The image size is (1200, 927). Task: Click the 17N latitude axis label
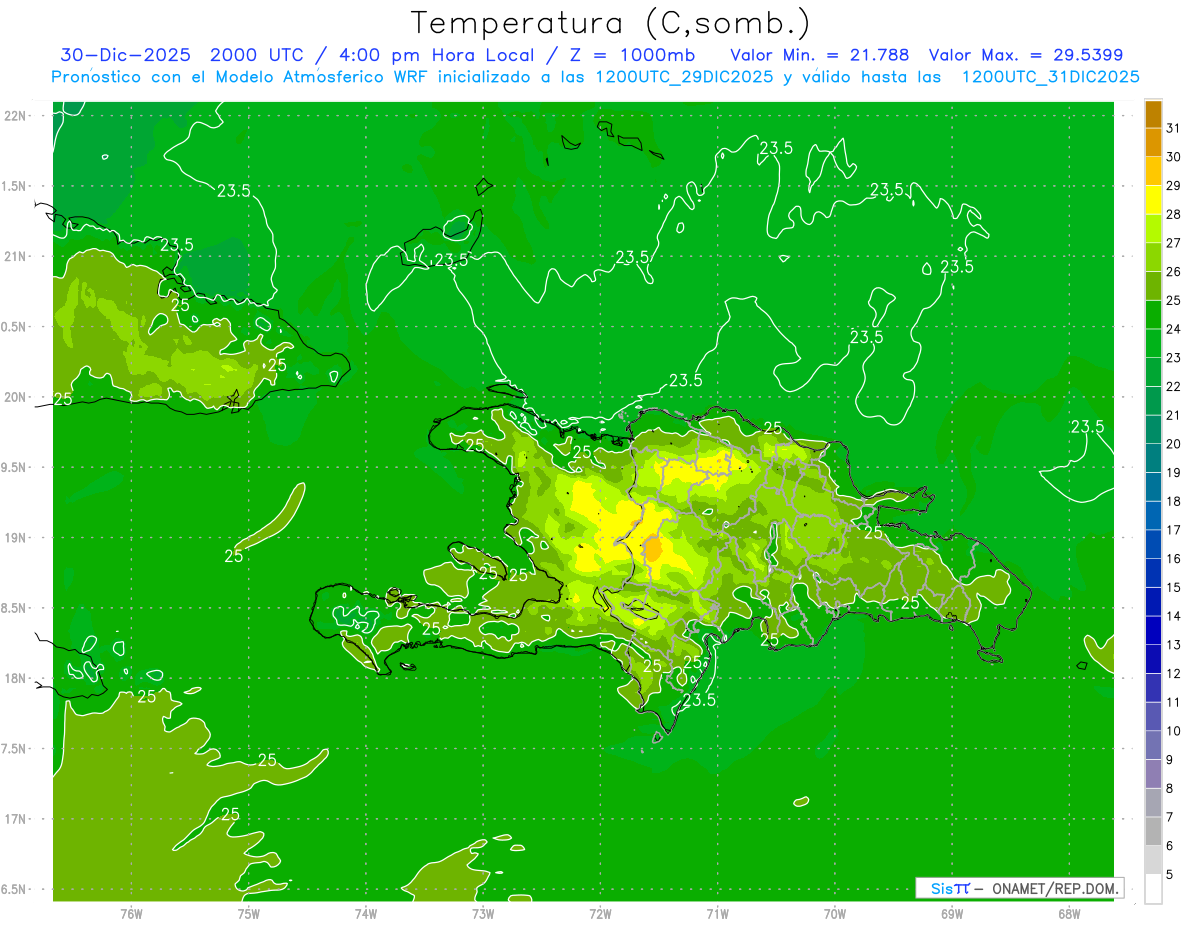pos(17,819)
